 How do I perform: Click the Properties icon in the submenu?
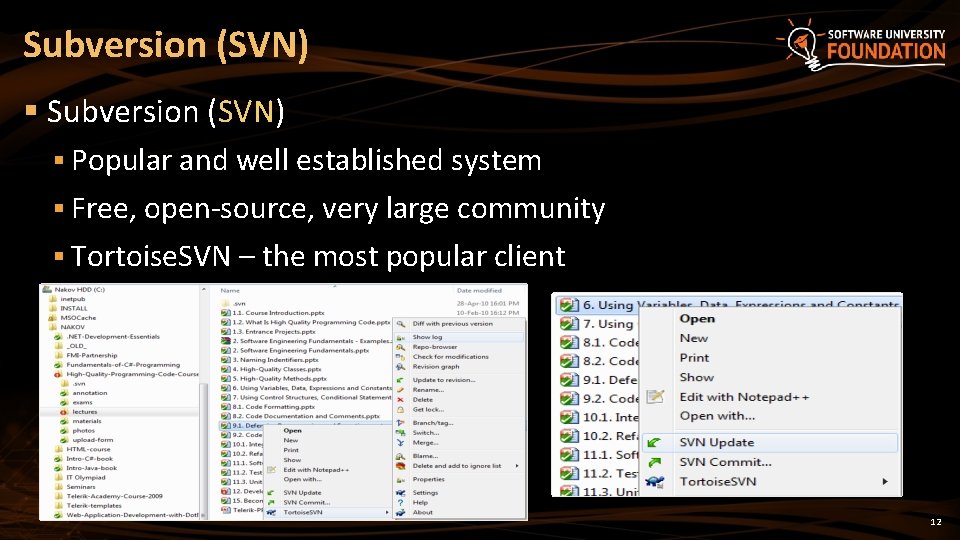400,479
